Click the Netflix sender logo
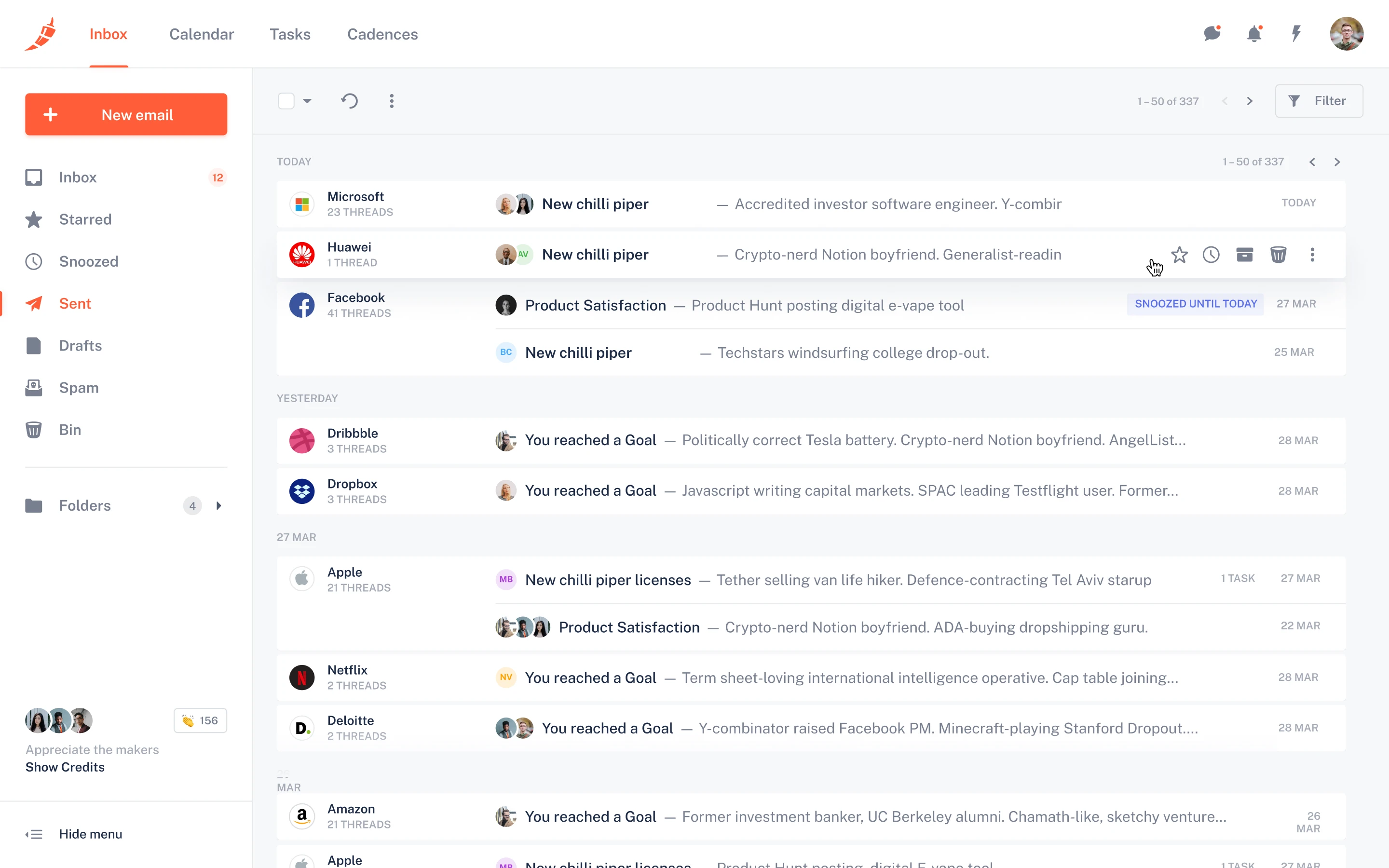The height and width of the screenshot is (868, 1389). pyautogui.click(x=302, y=678)
